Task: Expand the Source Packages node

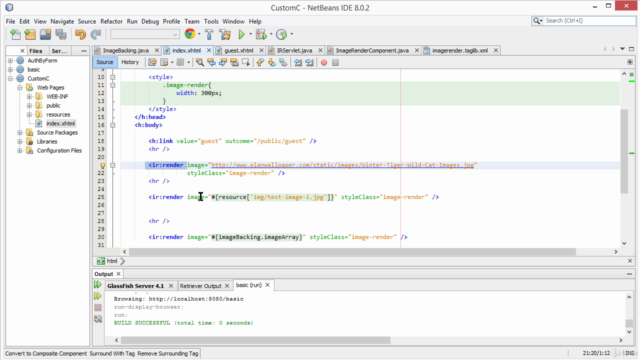Action: point(20,133)
